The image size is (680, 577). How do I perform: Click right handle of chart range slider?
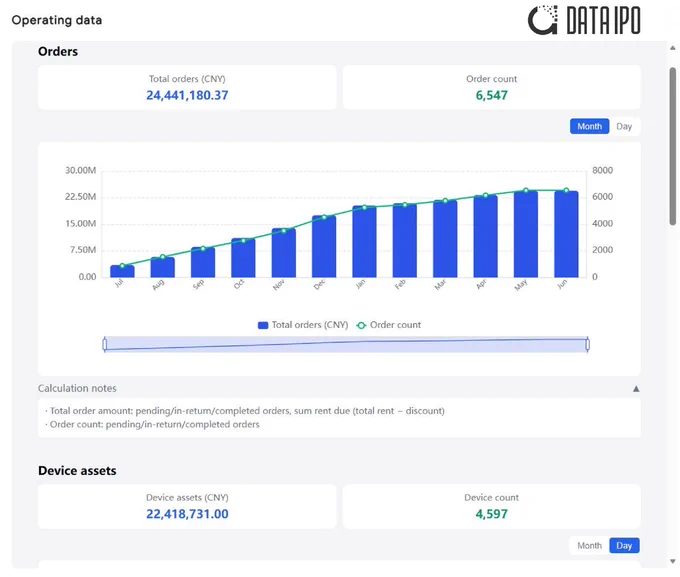coord(588,344)
